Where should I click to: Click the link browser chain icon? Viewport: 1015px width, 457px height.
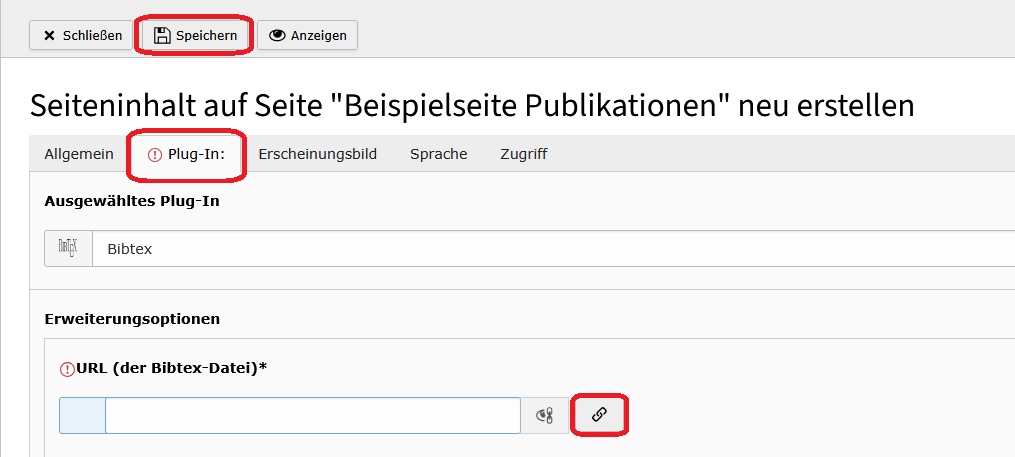coord(599,415)
